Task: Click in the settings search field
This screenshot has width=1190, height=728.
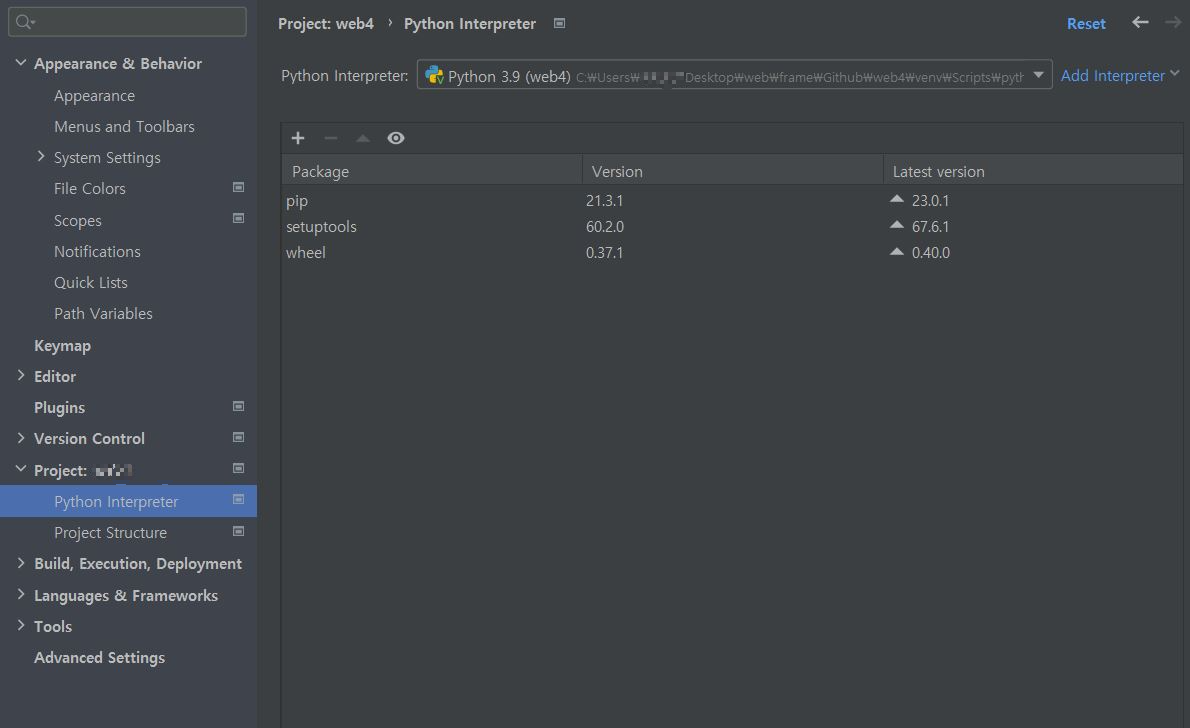Action: (x=127, y=22)
